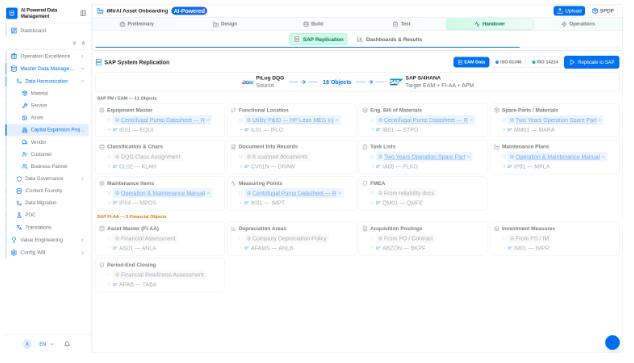Click the From PO / Contract chip
The height and width of the screenshot is (363, 634).
406,238
